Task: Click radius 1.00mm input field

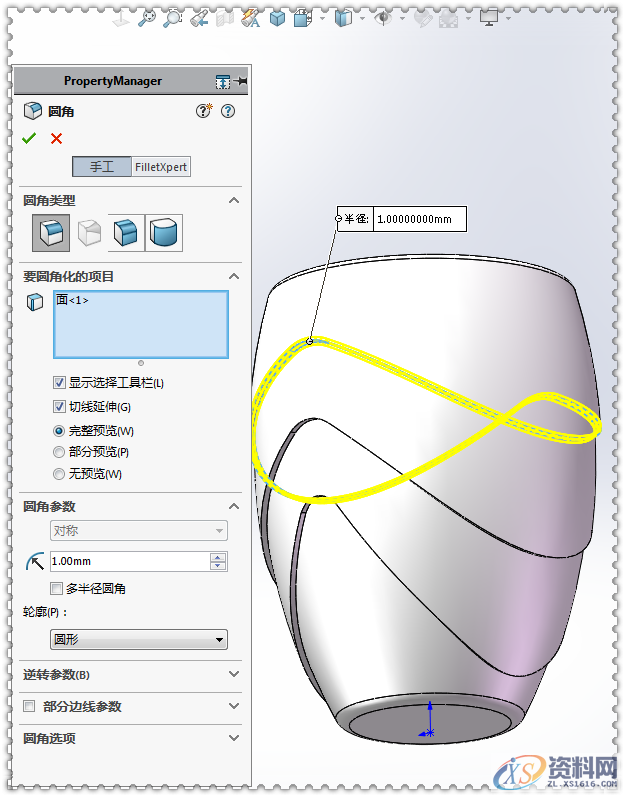Action: pos(130,561)
